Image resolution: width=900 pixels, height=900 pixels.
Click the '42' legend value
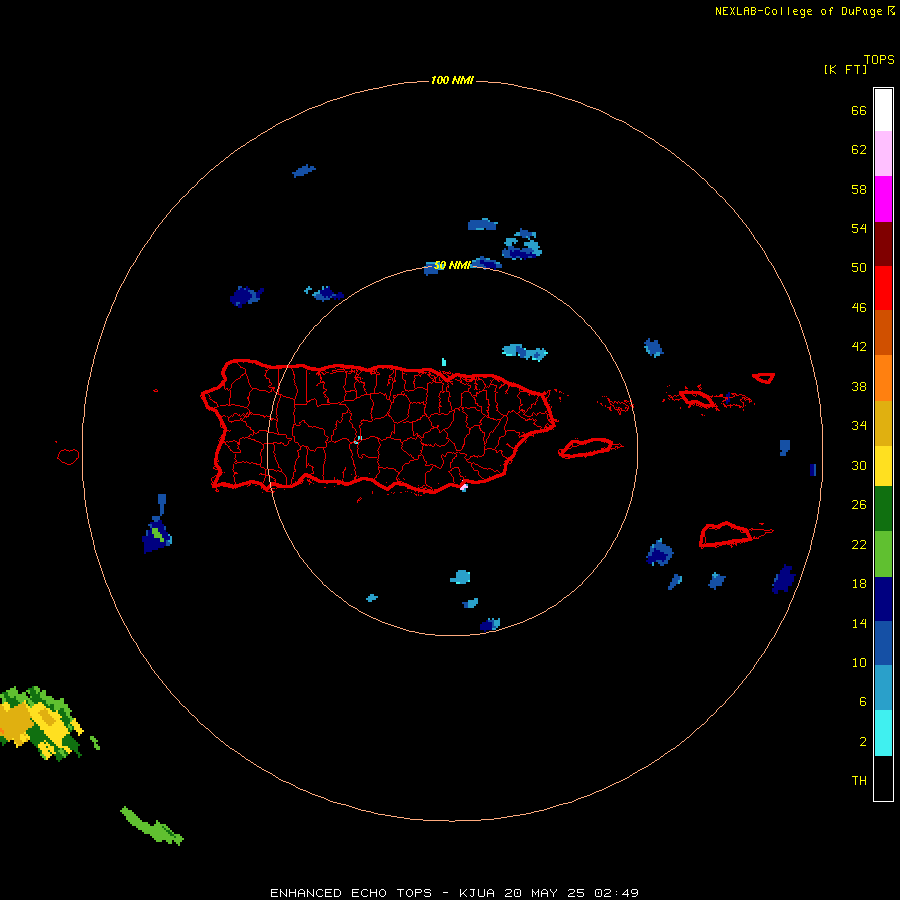point(859,346)
